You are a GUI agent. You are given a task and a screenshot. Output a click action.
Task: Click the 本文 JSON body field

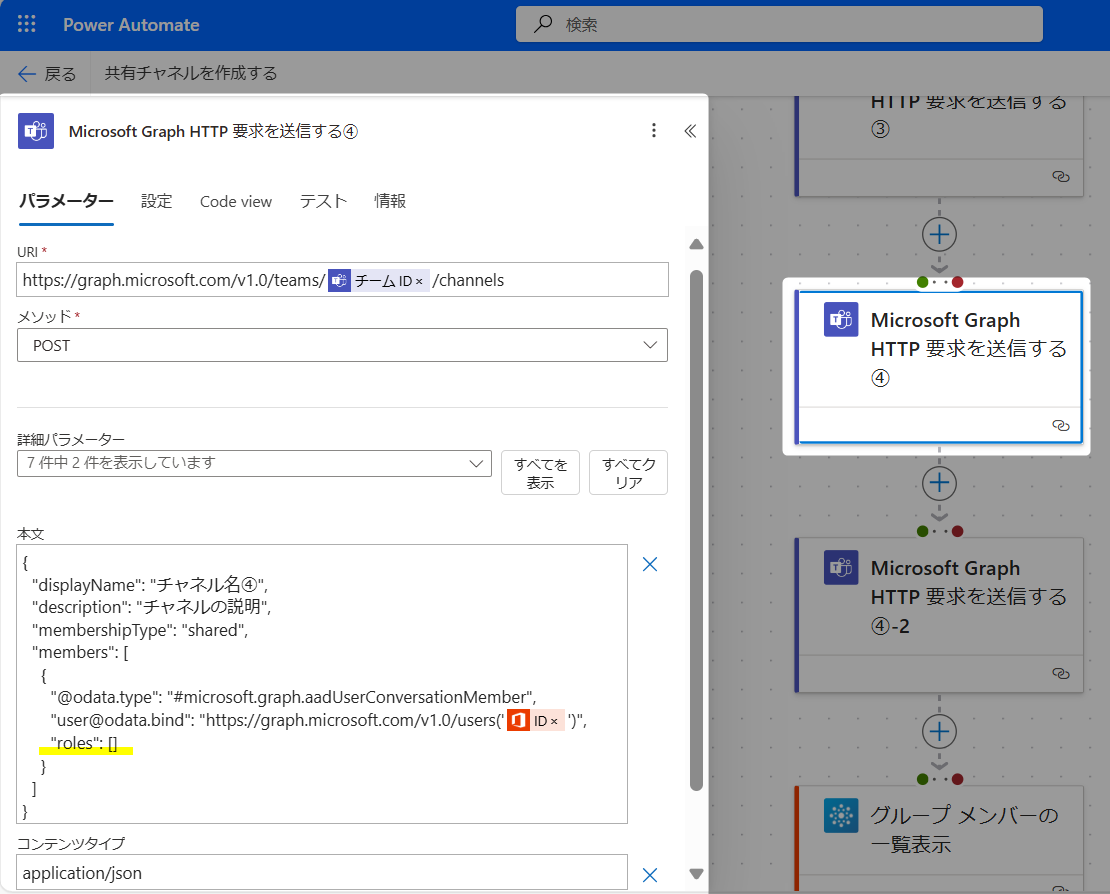(322, 684)
